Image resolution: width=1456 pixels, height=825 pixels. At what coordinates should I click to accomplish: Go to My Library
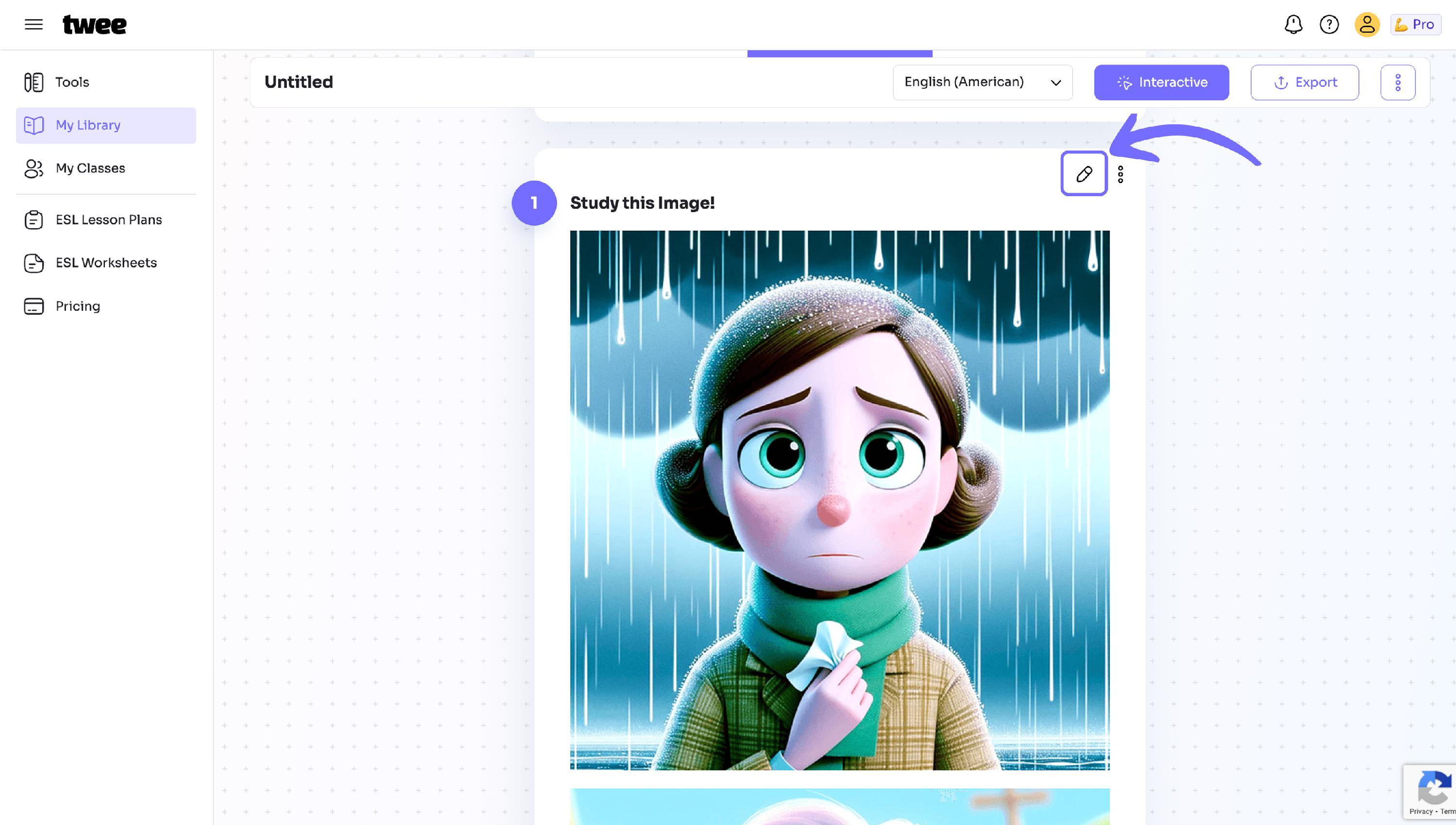(x=106, y=125)
